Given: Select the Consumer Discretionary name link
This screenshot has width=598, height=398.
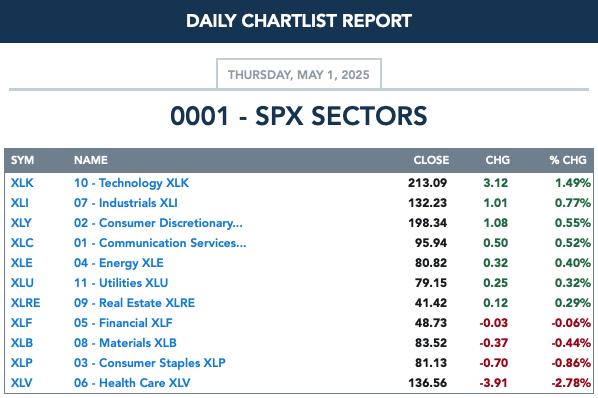Looking at the screenshot, I should click(x=158, y=223).
